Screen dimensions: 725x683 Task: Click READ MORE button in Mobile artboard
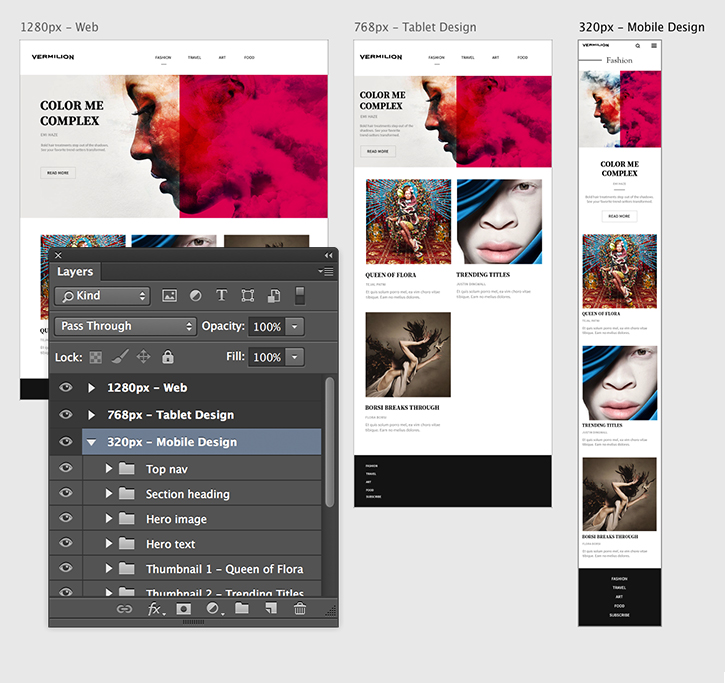coord(619,216)
